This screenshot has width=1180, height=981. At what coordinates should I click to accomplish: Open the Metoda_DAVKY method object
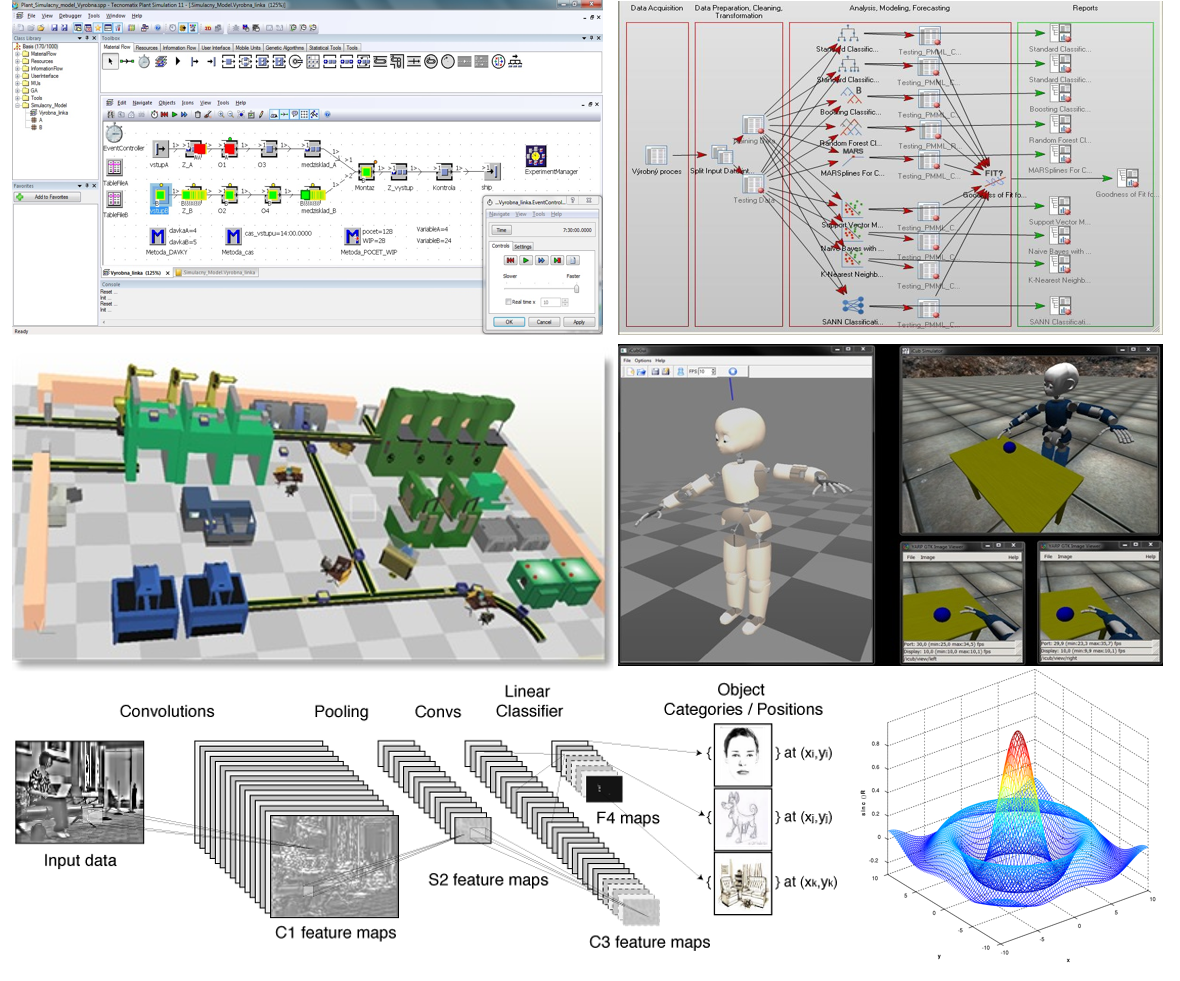click(158, 237)
